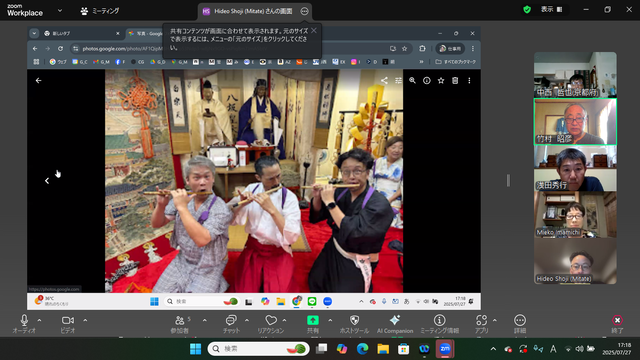This screenshot has width=640, height=360.
Task: Click reload button in shared browser
Action: (60, 49)
